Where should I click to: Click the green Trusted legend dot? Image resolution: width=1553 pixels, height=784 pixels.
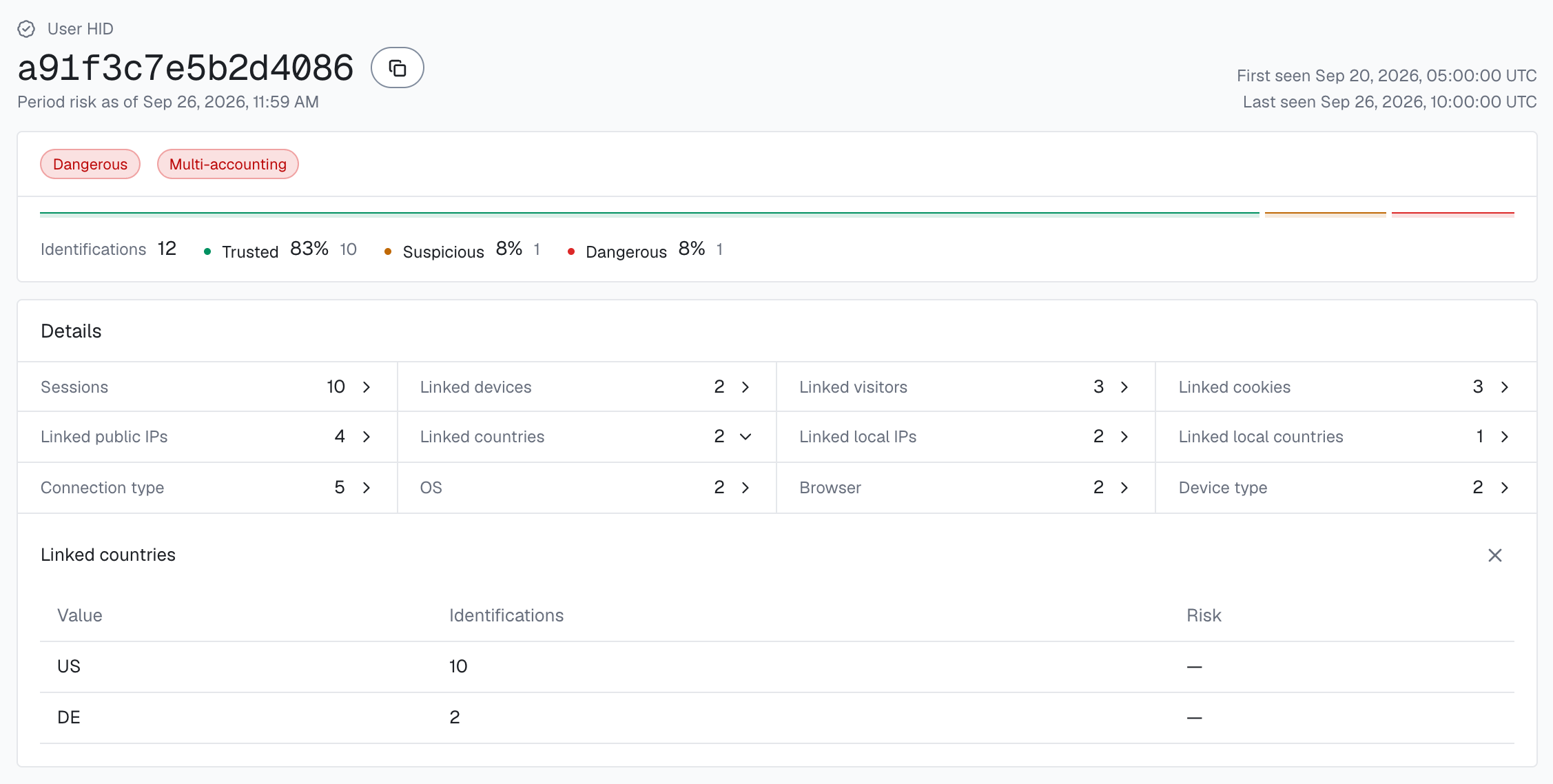(207, 251)
